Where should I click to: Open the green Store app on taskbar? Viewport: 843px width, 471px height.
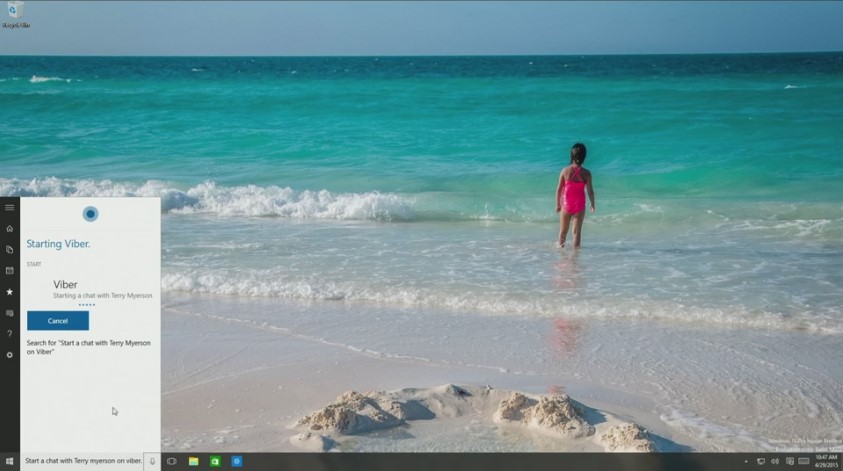[x=215, y=461]
